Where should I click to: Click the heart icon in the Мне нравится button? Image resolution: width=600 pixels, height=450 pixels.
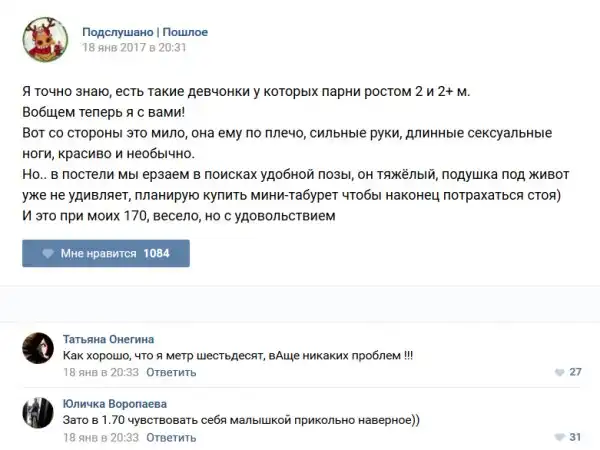point(48,254)
